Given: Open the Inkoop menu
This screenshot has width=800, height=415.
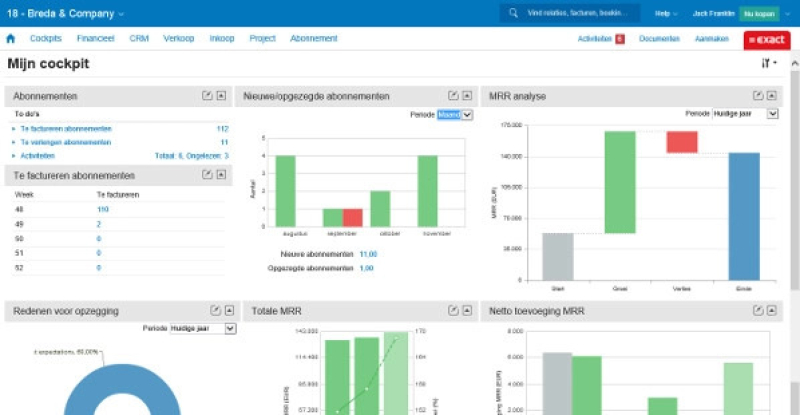Looking at the screenshot, I should coord(222,38).
